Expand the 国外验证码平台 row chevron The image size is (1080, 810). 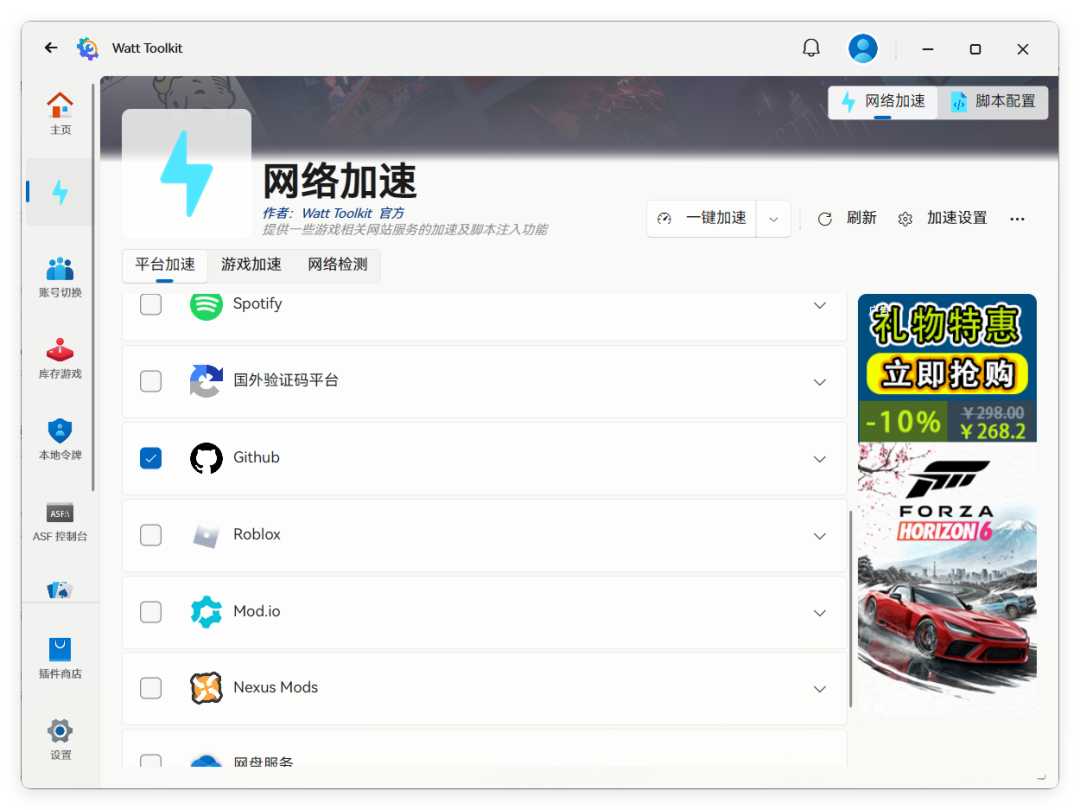(x=820, y=382)
